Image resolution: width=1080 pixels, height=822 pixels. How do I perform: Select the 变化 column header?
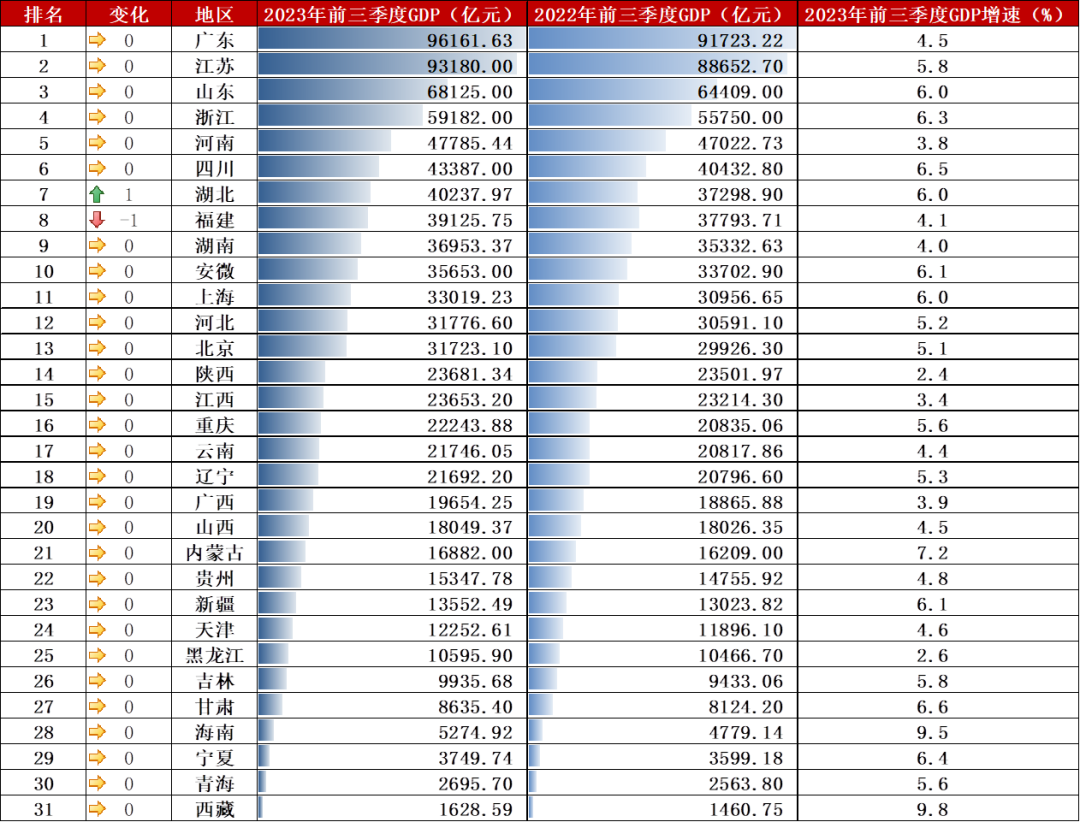click(129, 14)
